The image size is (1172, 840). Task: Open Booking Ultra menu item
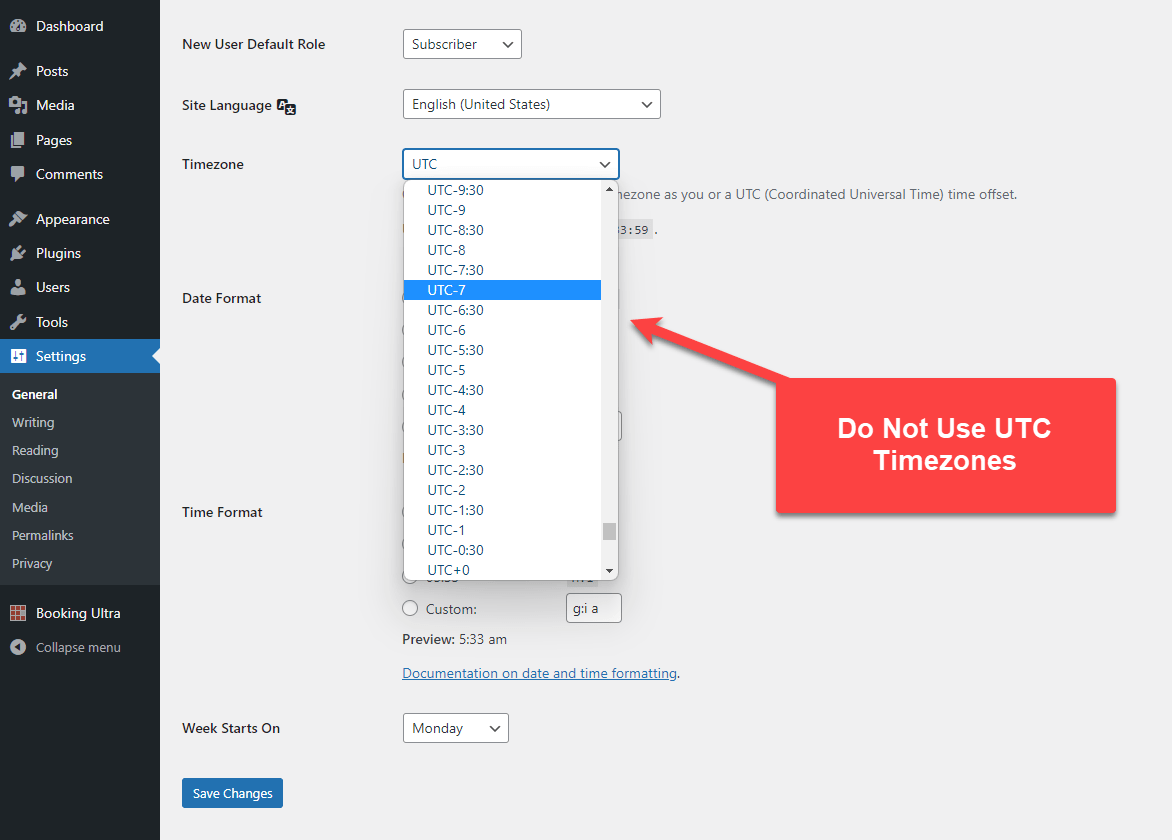[x=78, y=613]
